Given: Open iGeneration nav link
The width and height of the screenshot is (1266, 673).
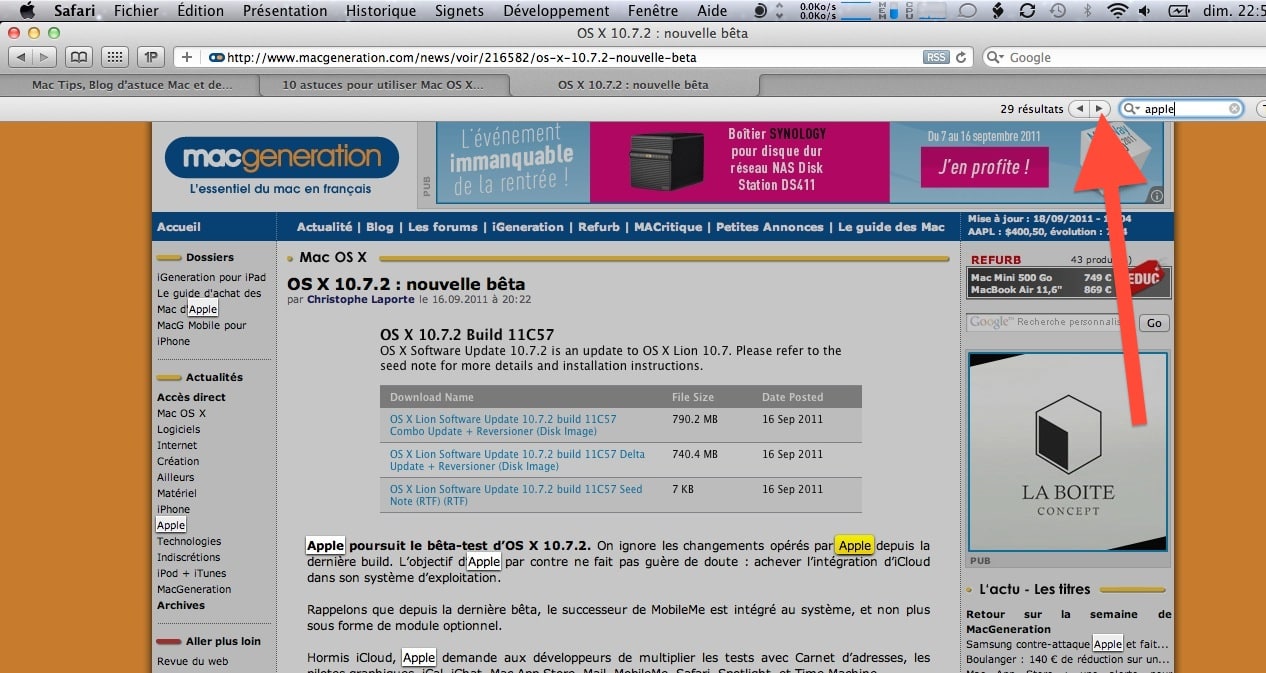Looking at the screenshot, I should 527,227.
